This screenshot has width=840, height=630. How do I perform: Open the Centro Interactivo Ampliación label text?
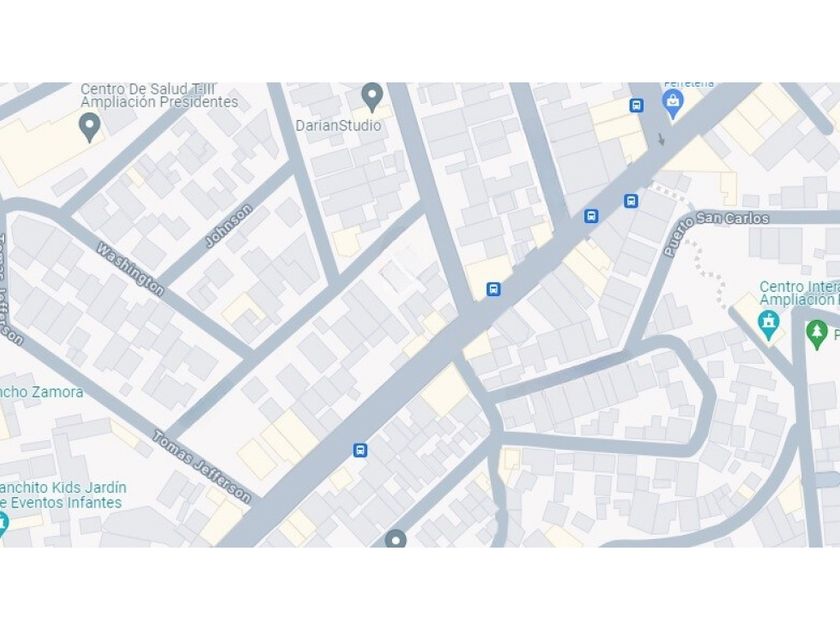point(799,294)
